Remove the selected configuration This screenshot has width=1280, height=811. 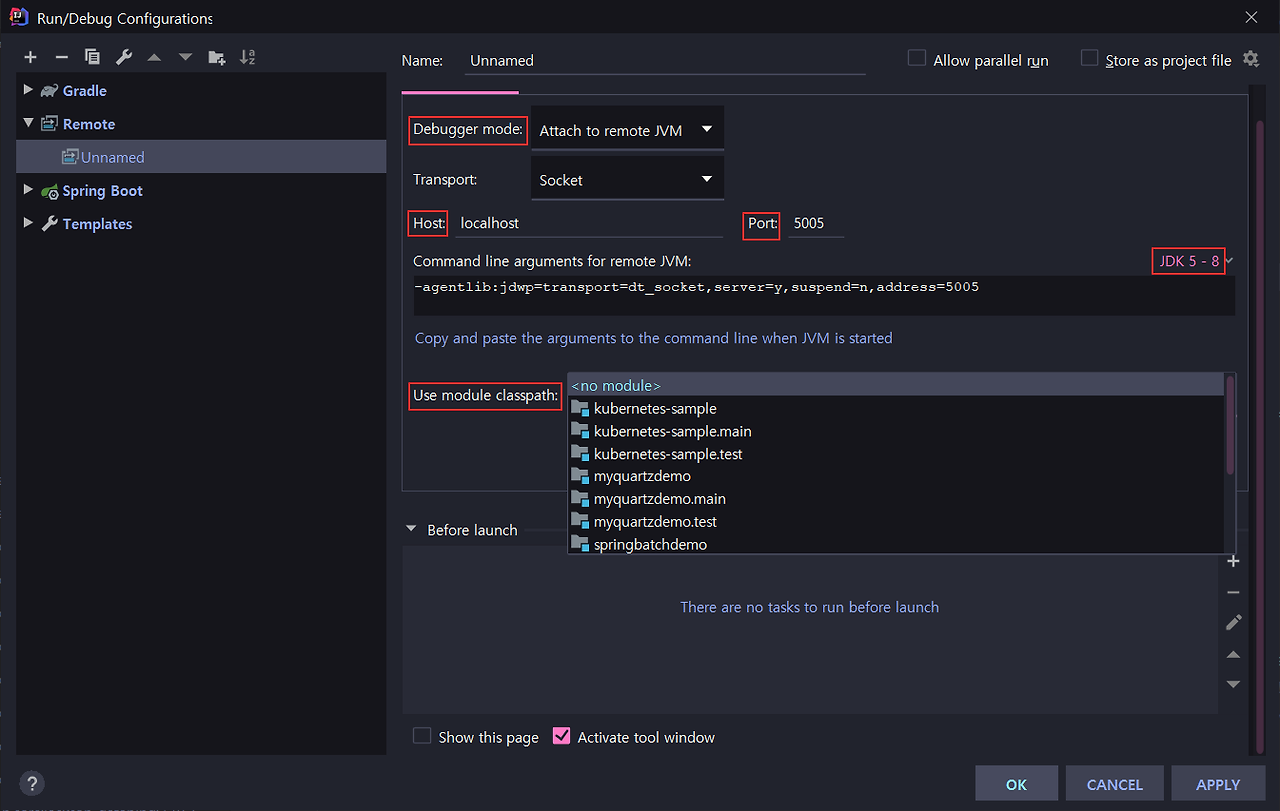click(x=61, y=57)
